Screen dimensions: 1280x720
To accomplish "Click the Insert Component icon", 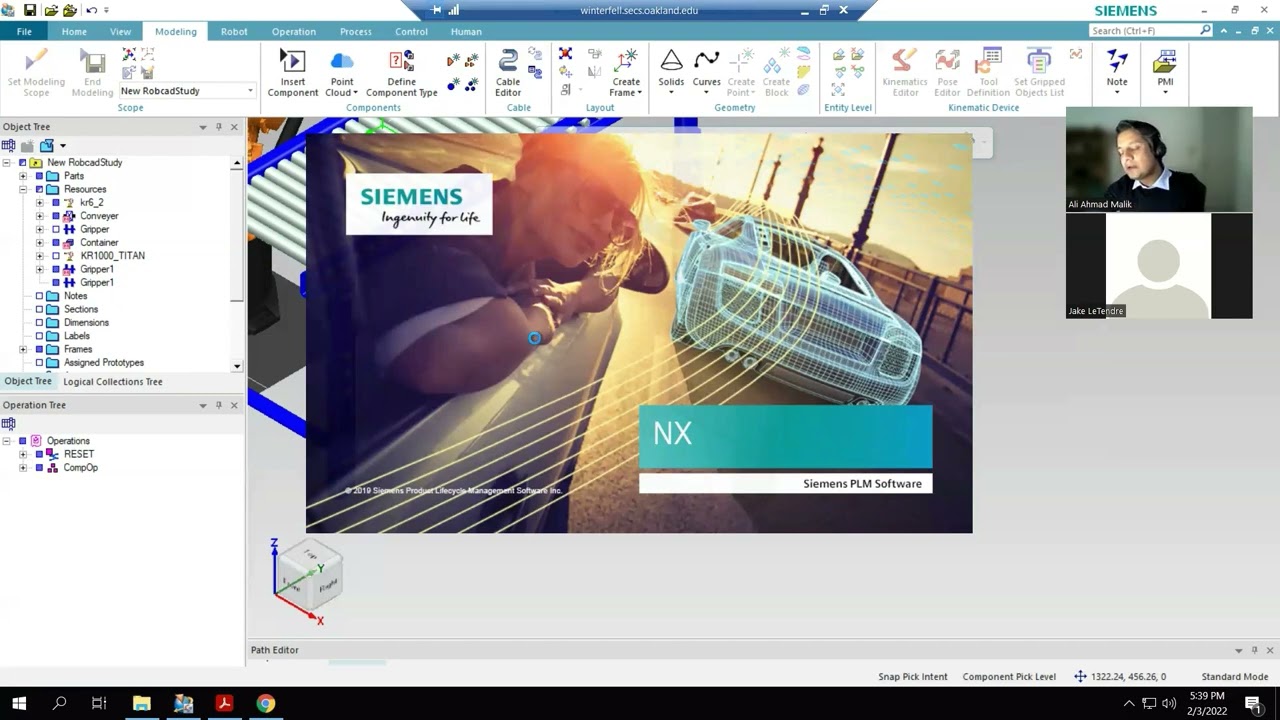I will (292, 72).
